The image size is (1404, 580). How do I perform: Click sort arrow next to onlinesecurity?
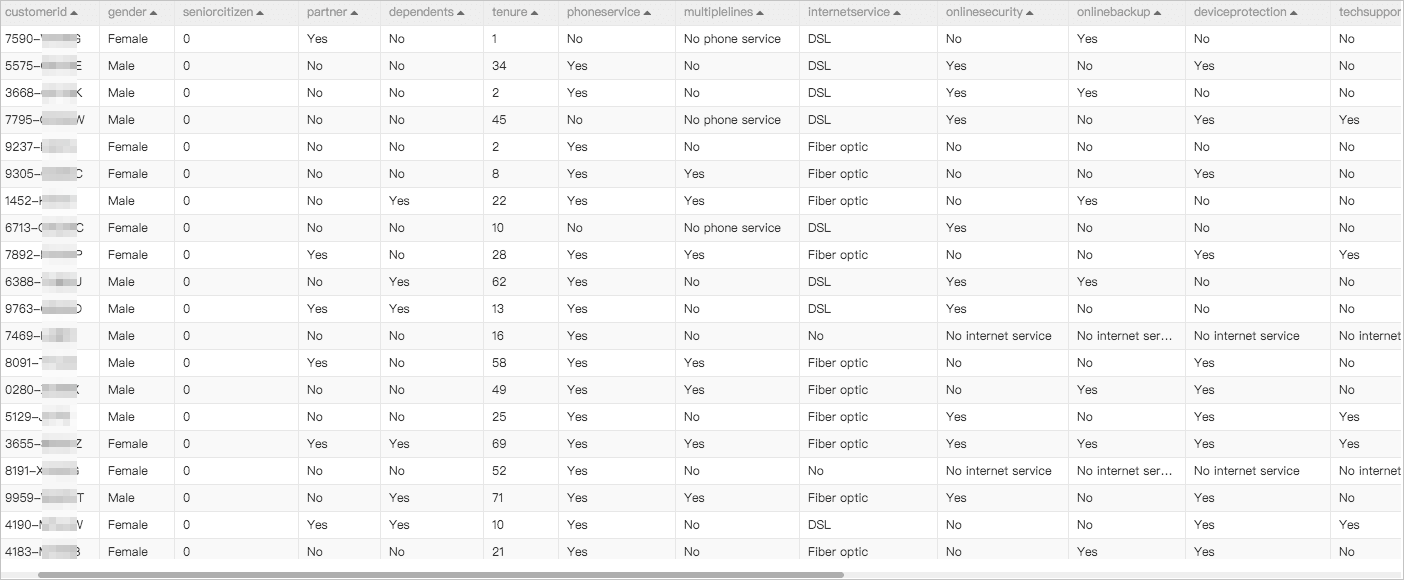click(x=1031, y=13)
